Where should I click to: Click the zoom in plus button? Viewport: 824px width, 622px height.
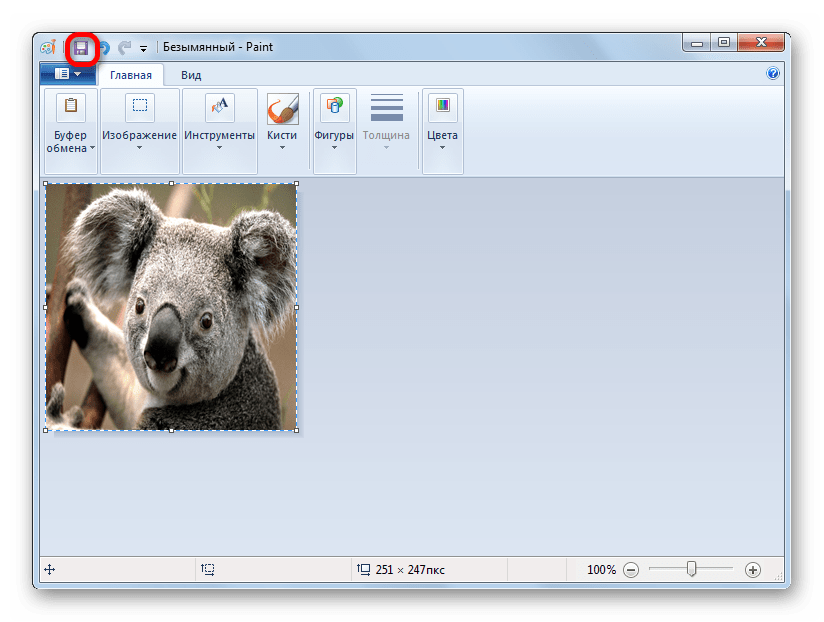753,570
